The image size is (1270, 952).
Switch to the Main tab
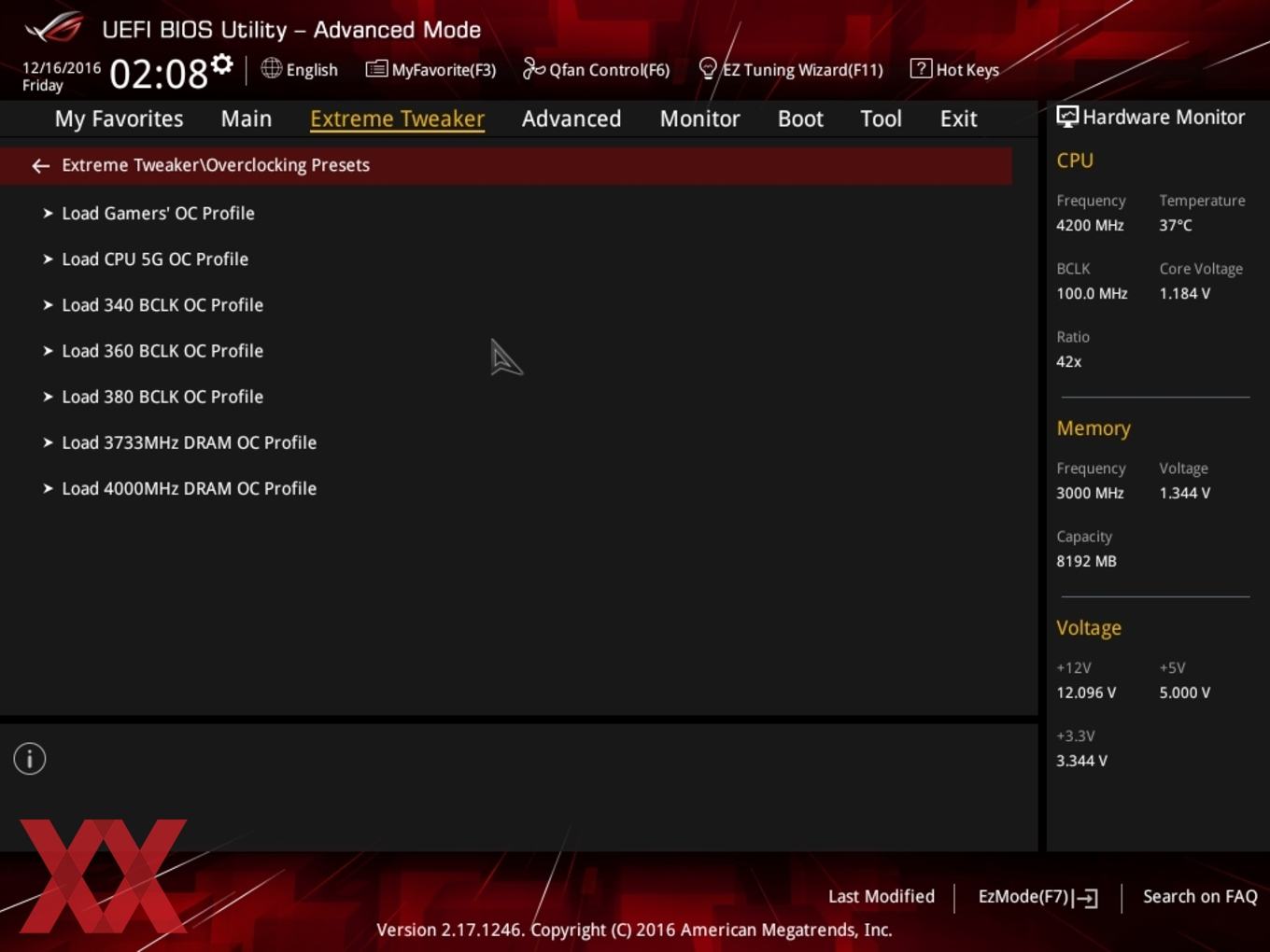(x=247, y=119)
